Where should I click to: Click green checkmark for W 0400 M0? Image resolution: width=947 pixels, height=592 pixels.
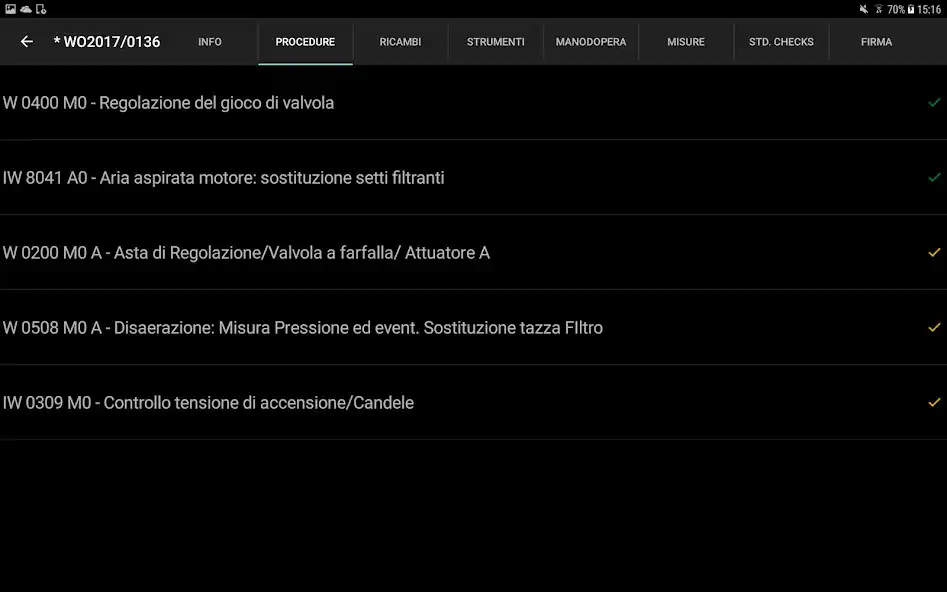(934, 103)
